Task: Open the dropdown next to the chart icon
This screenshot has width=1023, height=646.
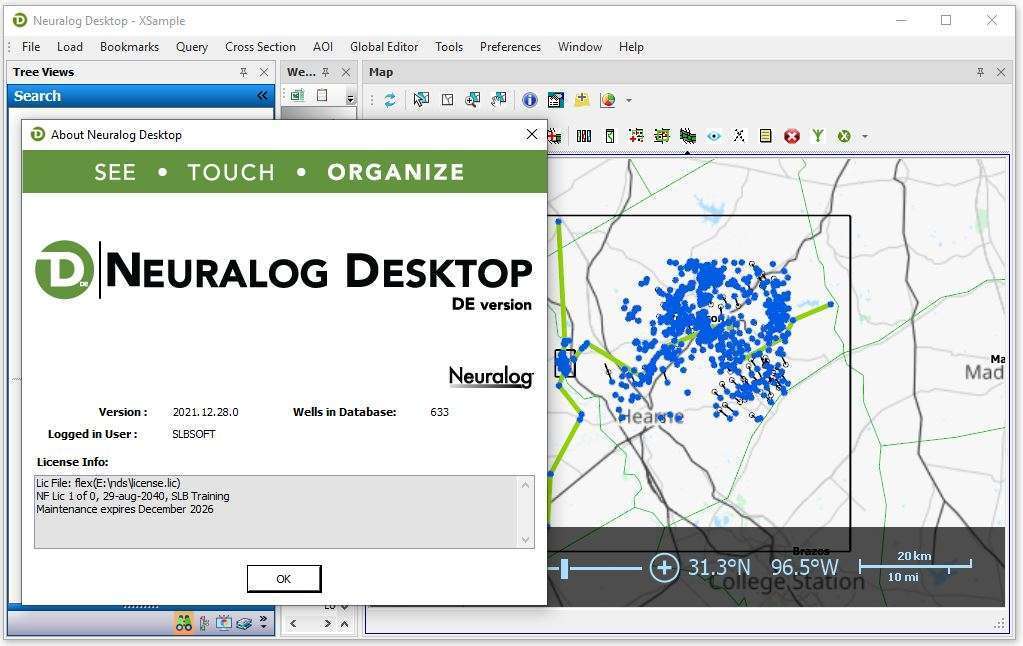Action: [627, 100]
